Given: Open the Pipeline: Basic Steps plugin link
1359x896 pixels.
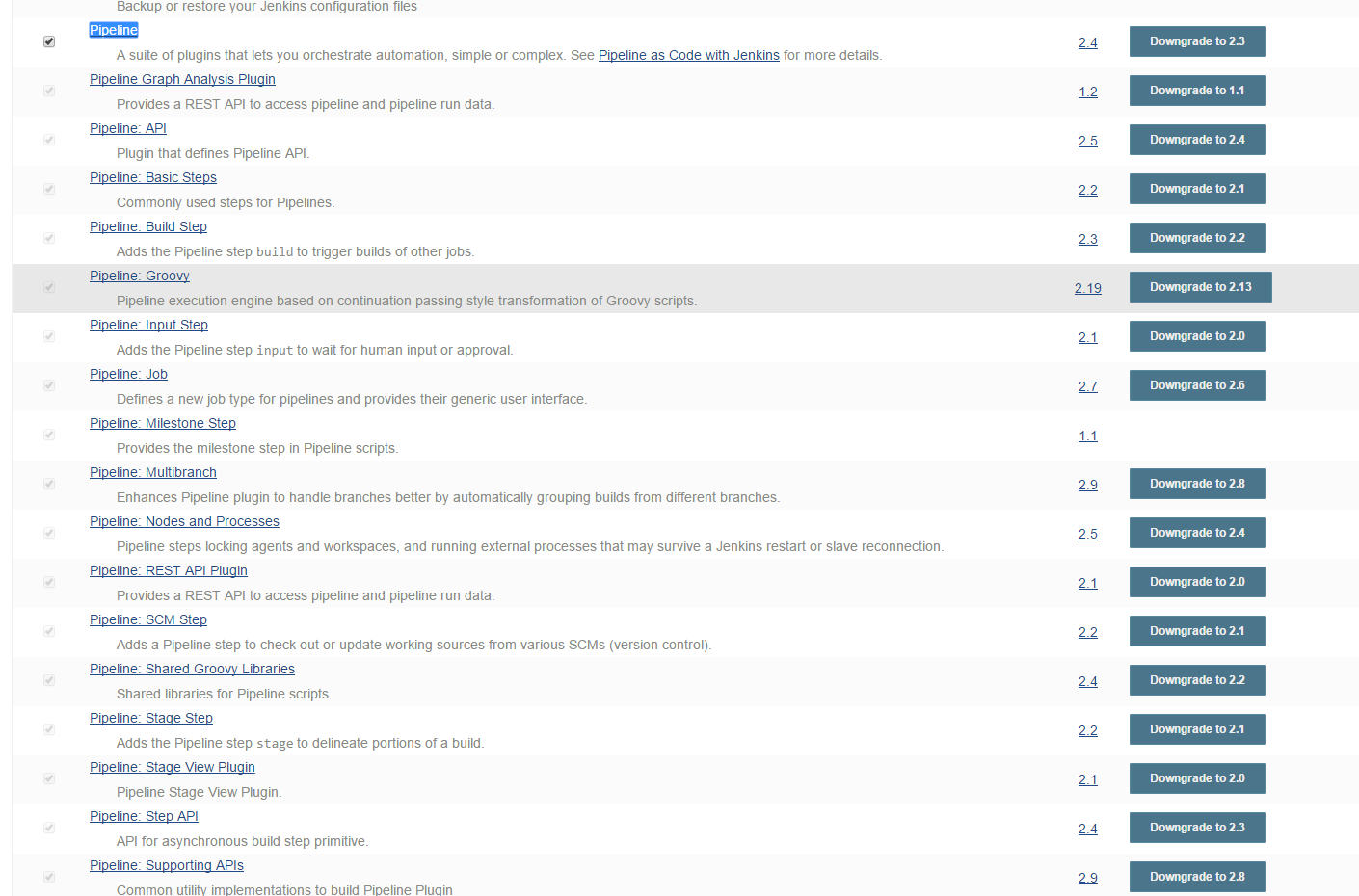Looking at the screenshot, I should point(152,177).
